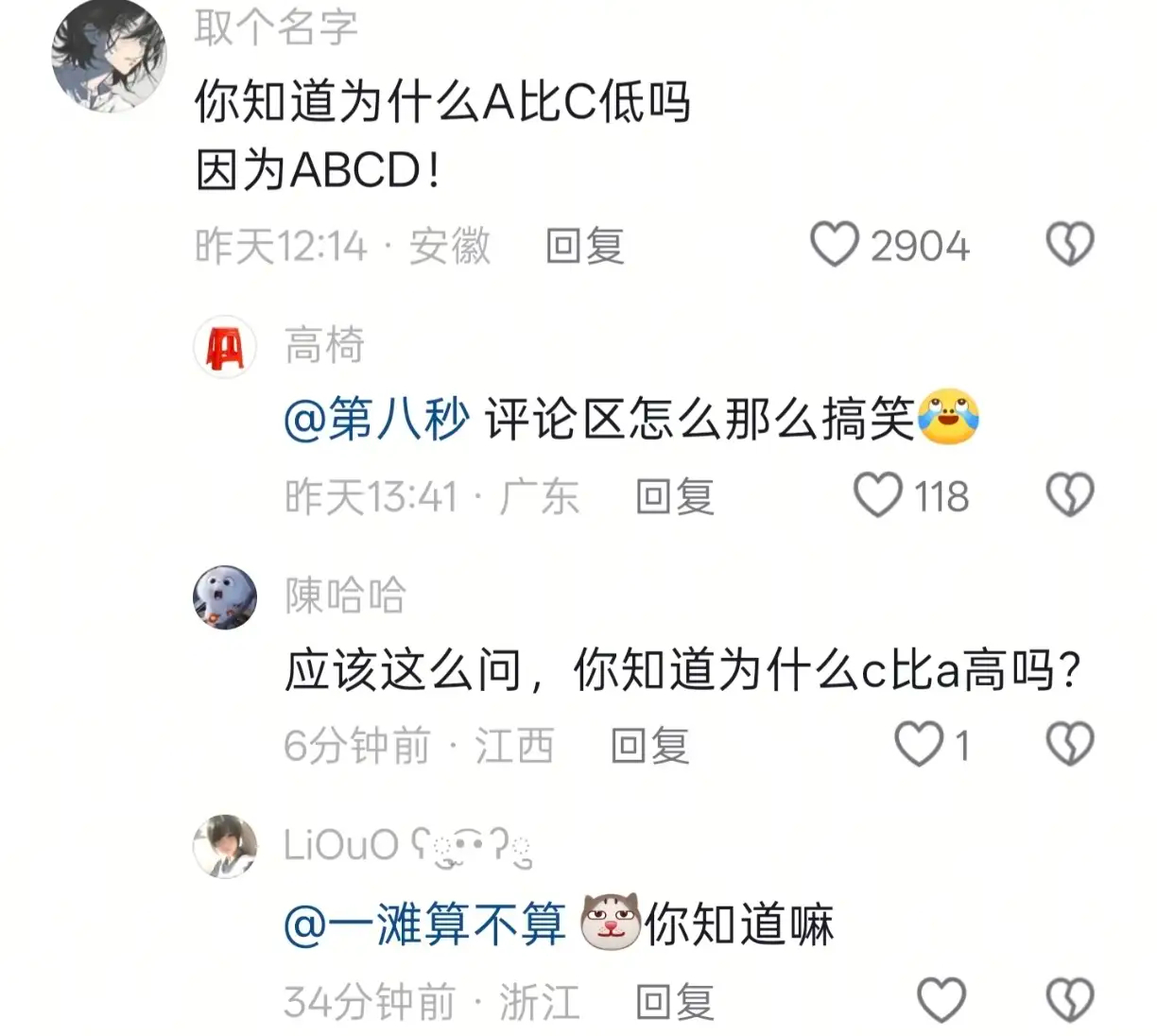Viewport: 1157px width, 1036px height.
Task: Reply to the comment from 安徽
Action: click(585, 246)
